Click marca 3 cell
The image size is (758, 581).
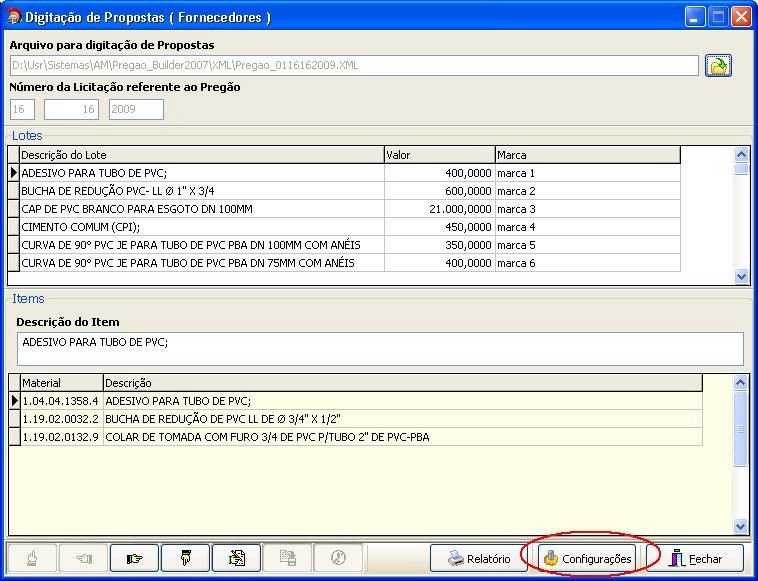[x=588, y=209]
